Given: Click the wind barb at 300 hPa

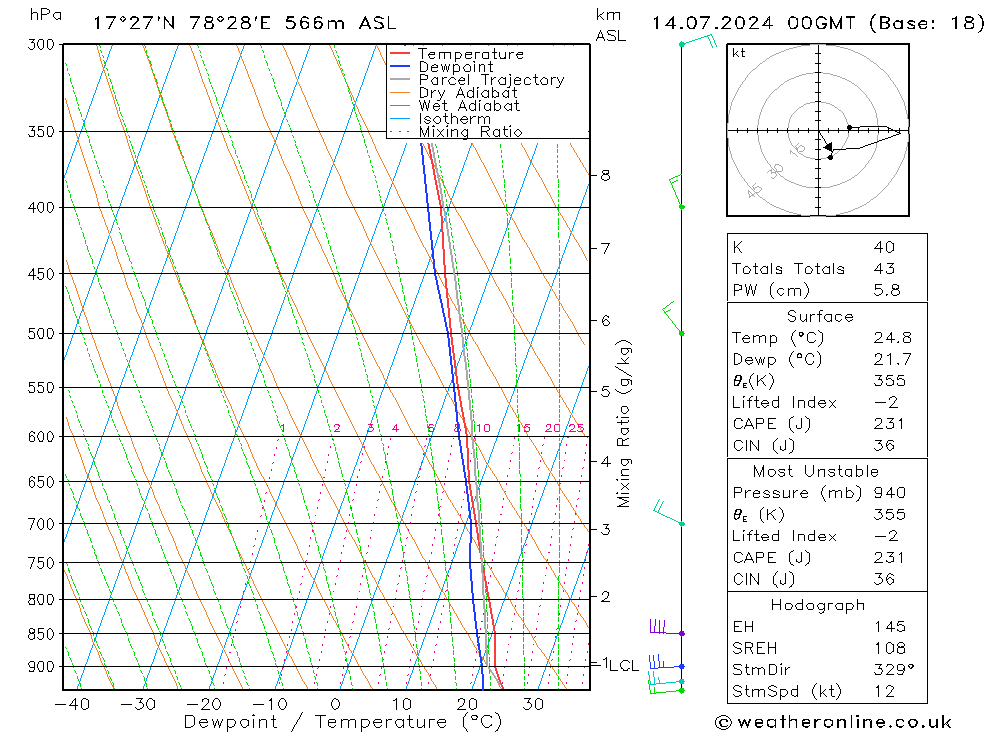Looking at the screenshot, I should 699,42.
